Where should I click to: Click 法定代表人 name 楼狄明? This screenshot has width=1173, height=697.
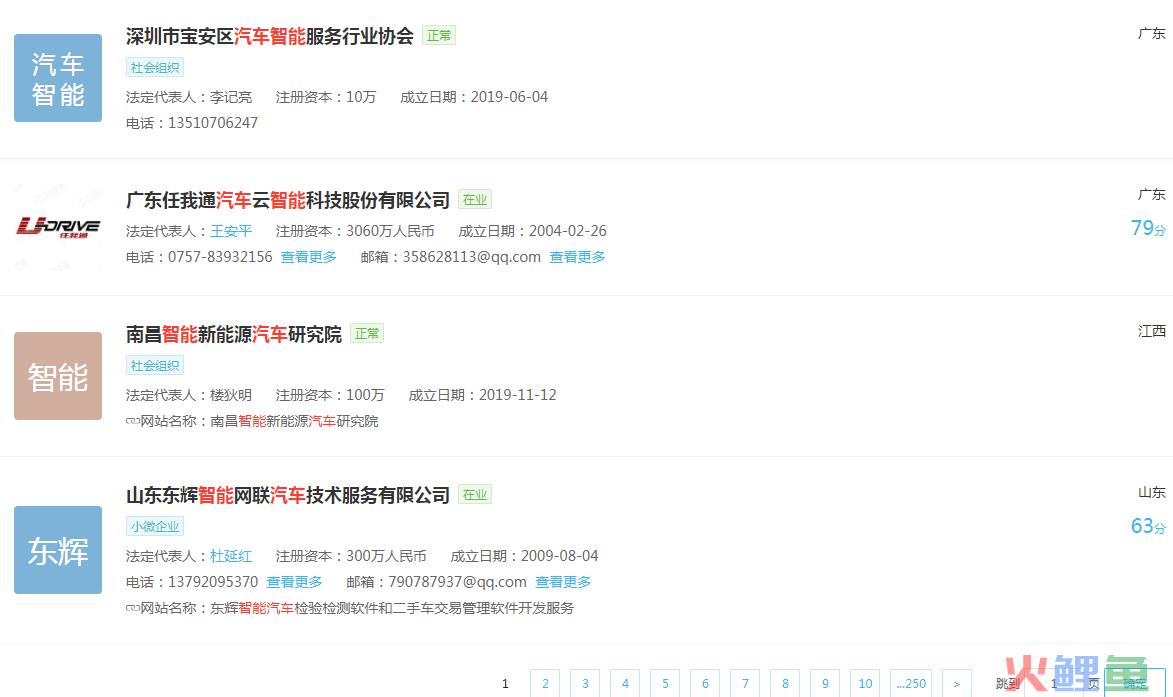tap(231, 395)
